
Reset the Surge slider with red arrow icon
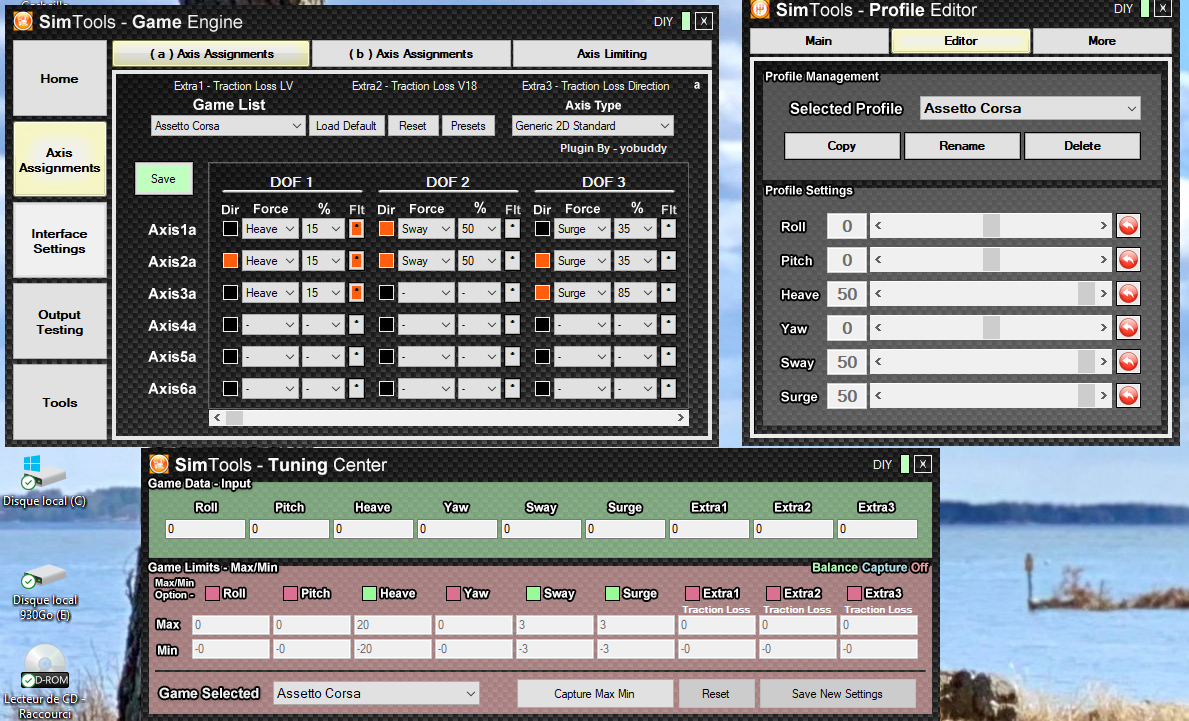(1128, 396)
